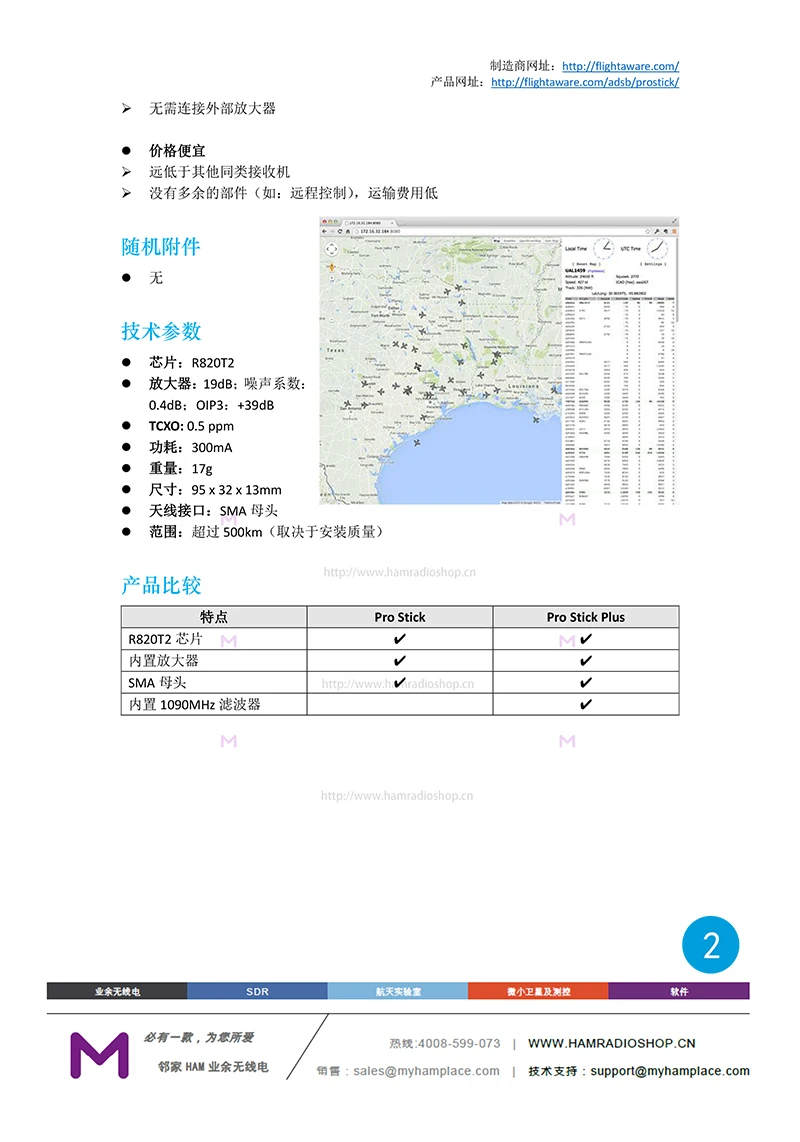The image size is (800, 1142).
Task: Click the 必有一款, 为您所要 slogan
Action: [x=199, y=1037]
